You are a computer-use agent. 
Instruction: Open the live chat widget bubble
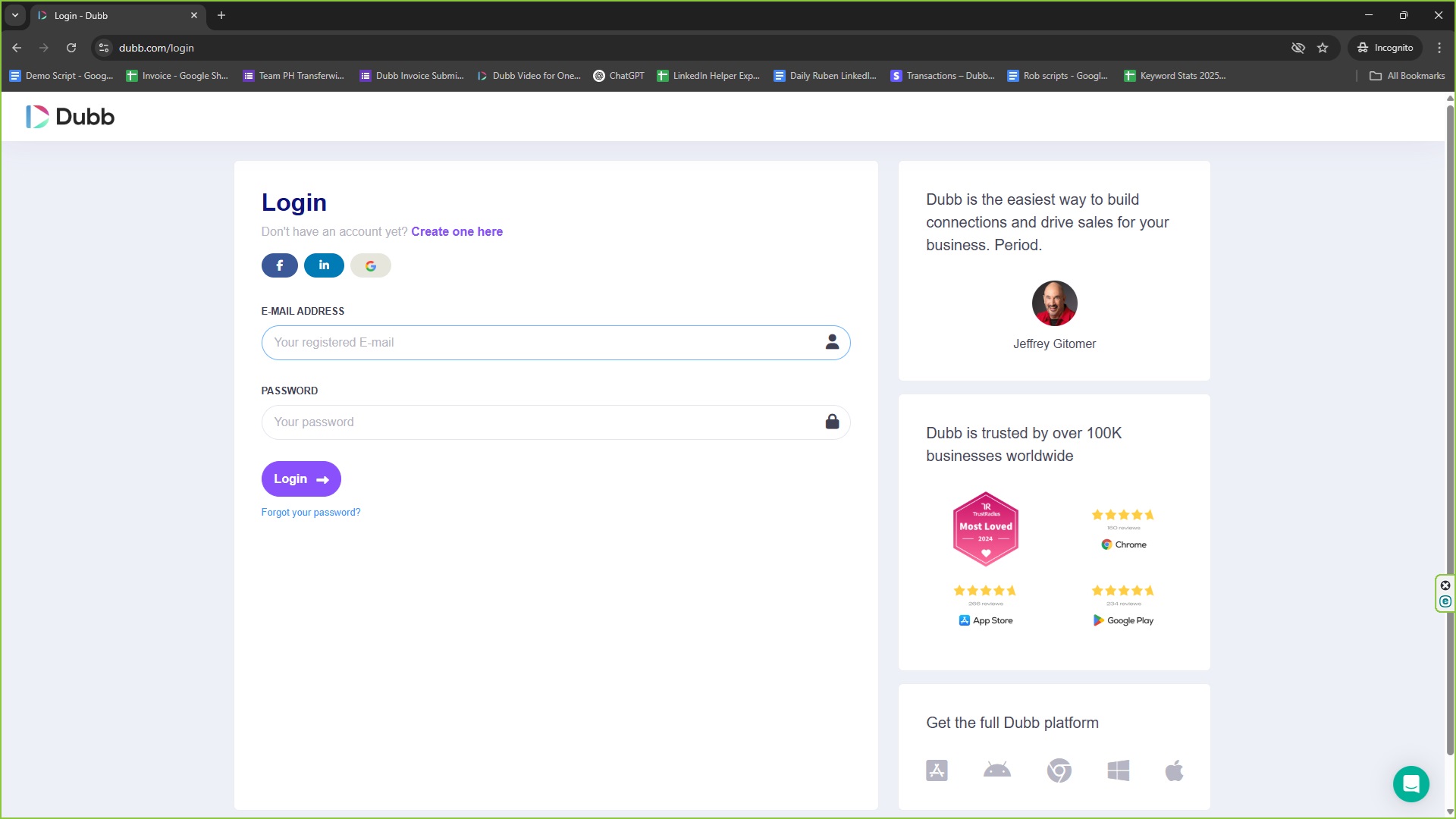(x=1410, y=783)
